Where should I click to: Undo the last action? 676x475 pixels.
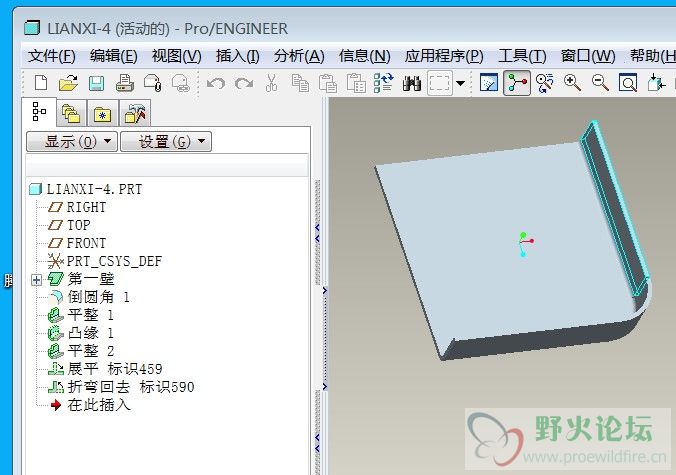pyautogui.click(x=216, y=83)
